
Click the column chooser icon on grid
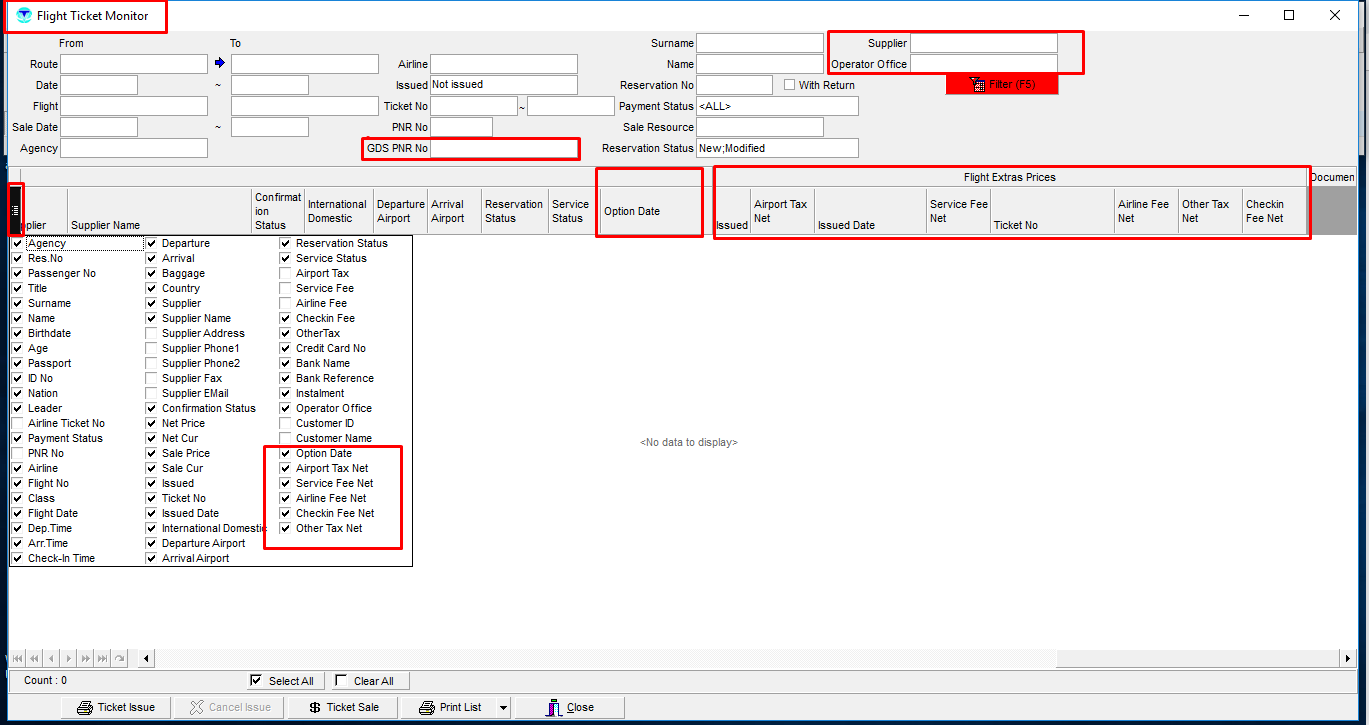click(x=15, y=210)
